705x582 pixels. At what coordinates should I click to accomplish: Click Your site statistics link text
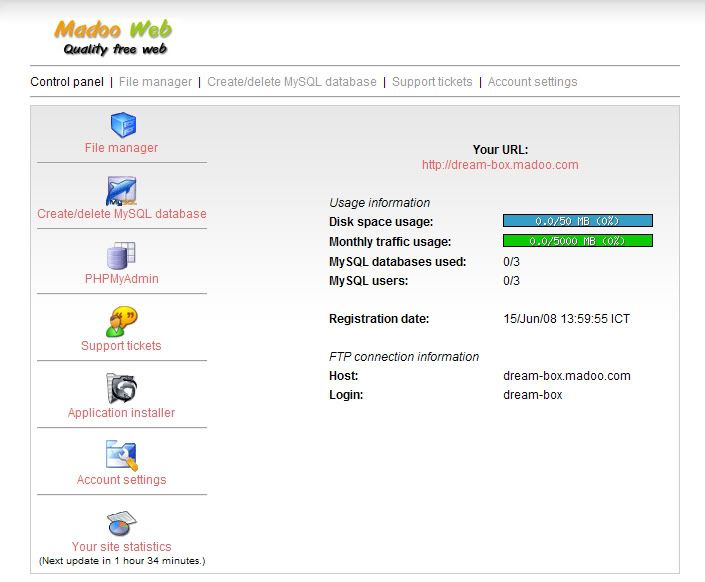pos(121,546)
